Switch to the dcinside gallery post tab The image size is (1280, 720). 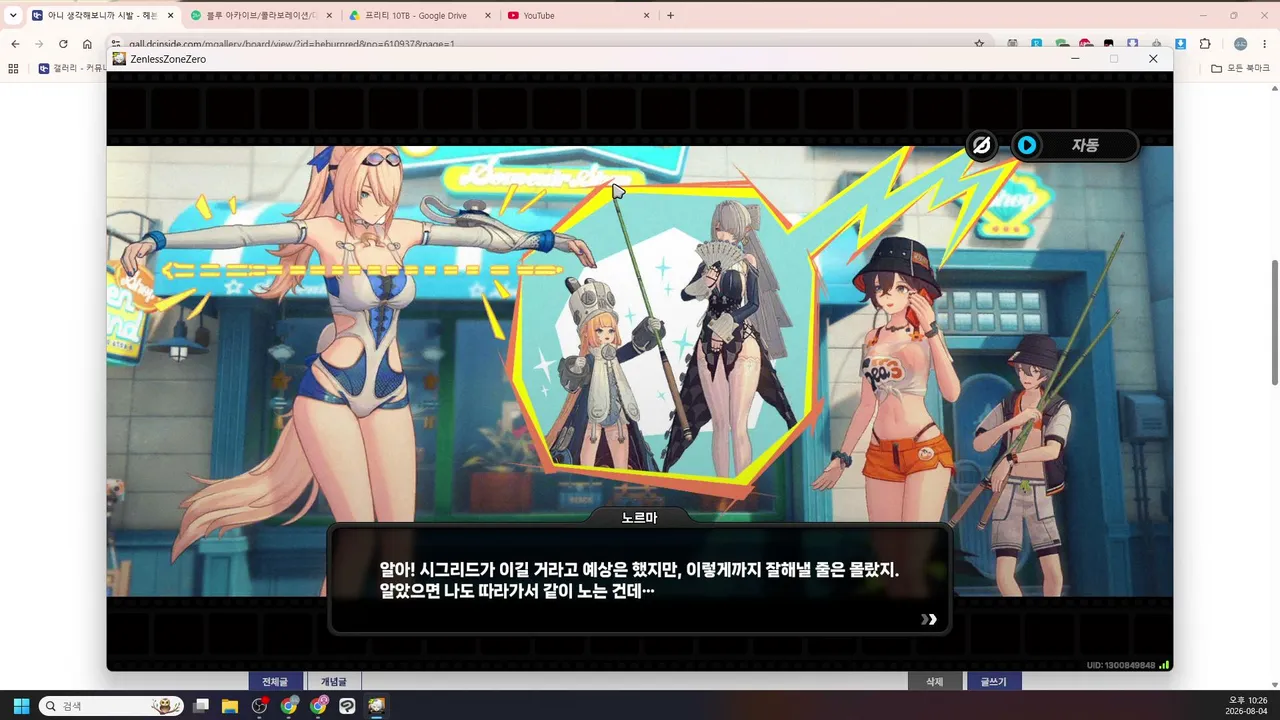[x=102, y=15]
